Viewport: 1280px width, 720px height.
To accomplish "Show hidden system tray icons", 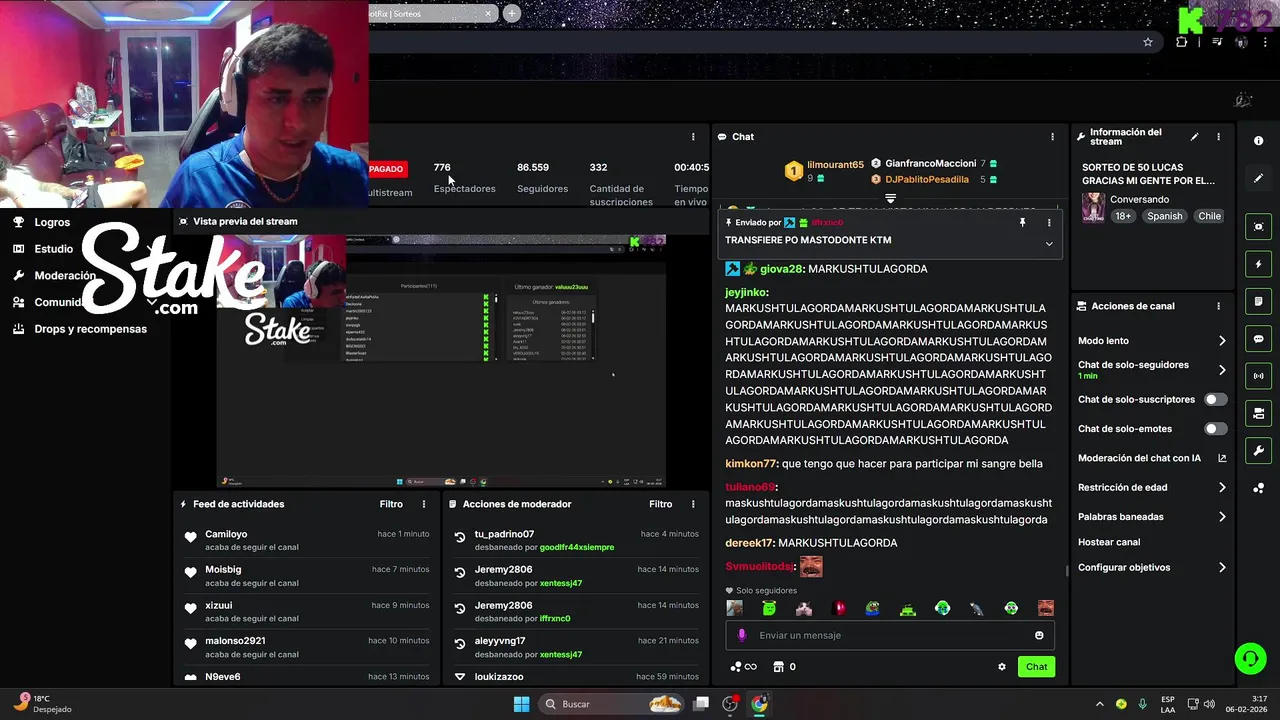I will tap(1099, 704).
